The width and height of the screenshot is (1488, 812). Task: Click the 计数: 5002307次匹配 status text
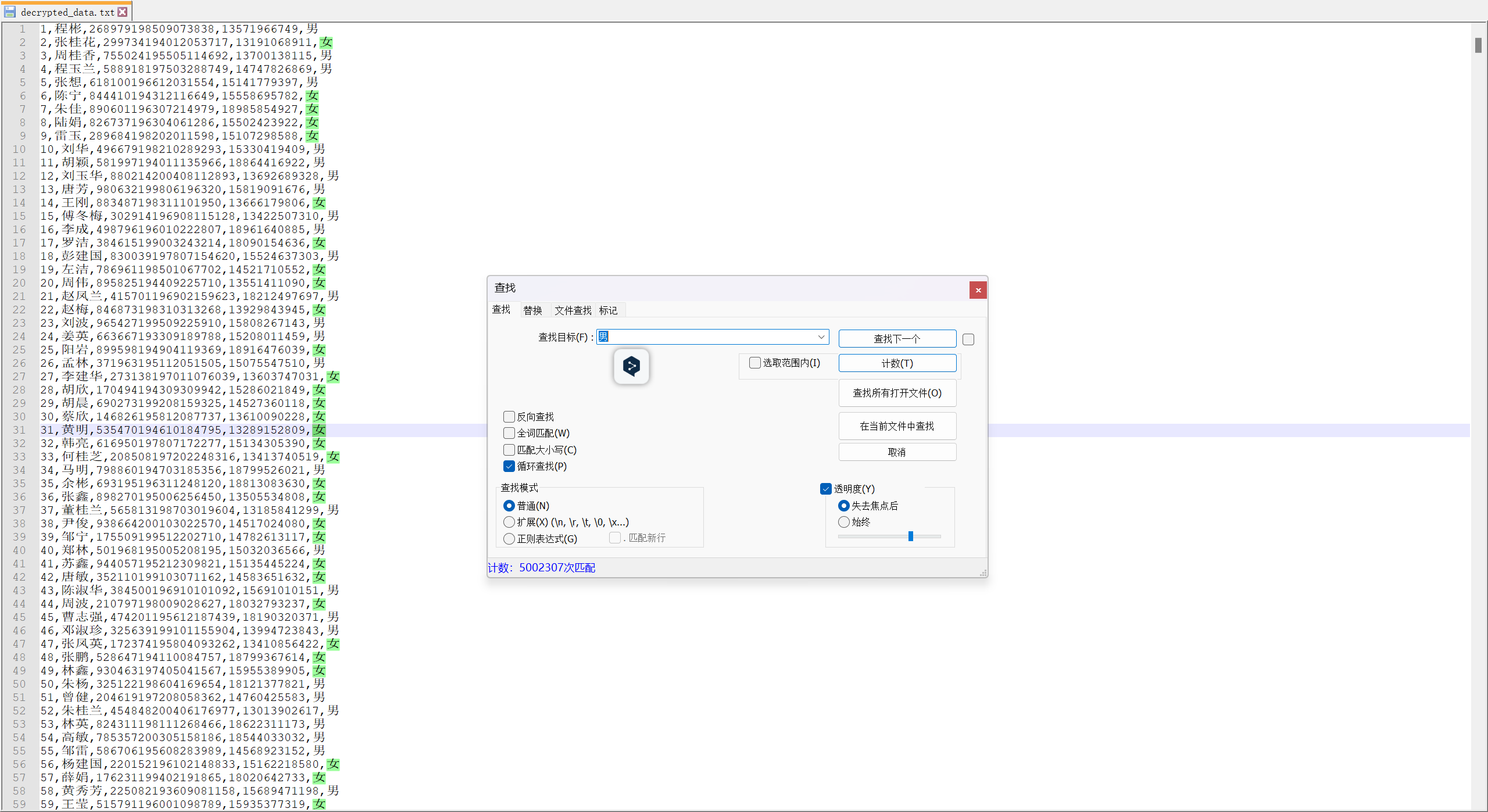point(541,568)
